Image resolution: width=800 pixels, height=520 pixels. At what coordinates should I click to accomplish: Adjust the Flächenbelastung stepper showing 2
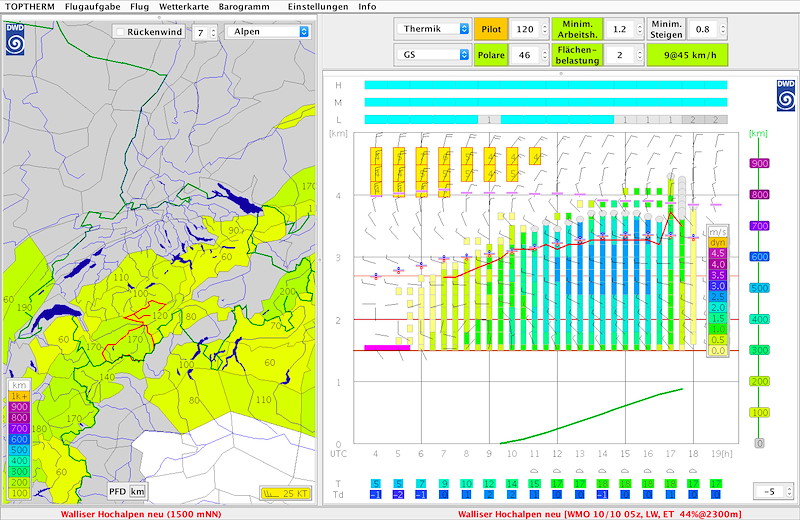640,55
